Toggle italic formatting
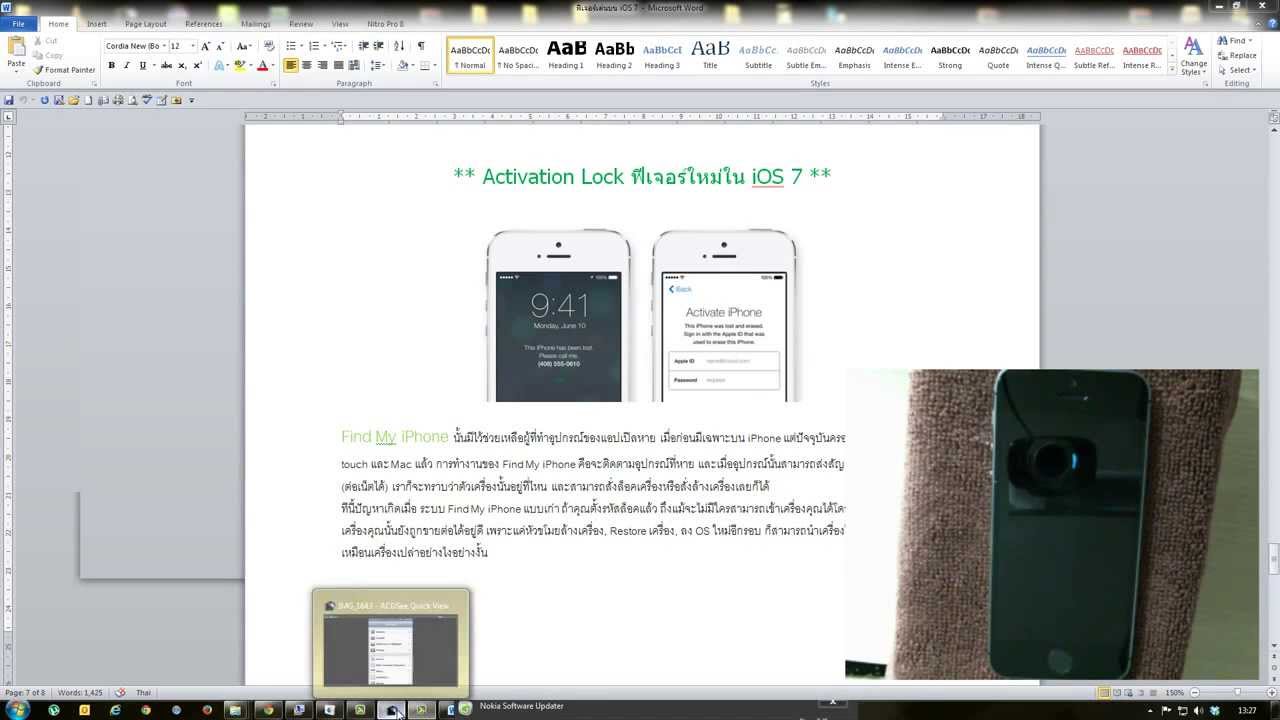Screen dimensions: 1280x720 (x=126, y=65)
